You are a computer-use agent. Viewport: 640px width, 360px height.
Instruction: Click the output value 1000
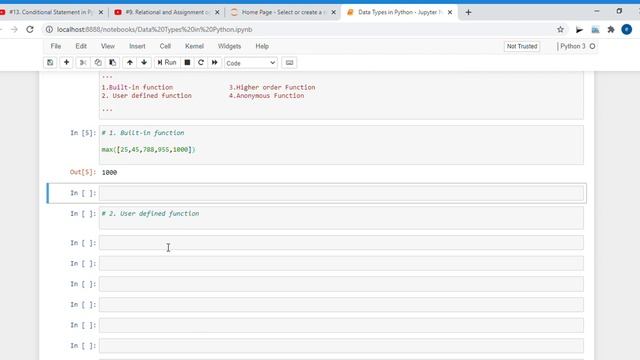pos(109,173)
